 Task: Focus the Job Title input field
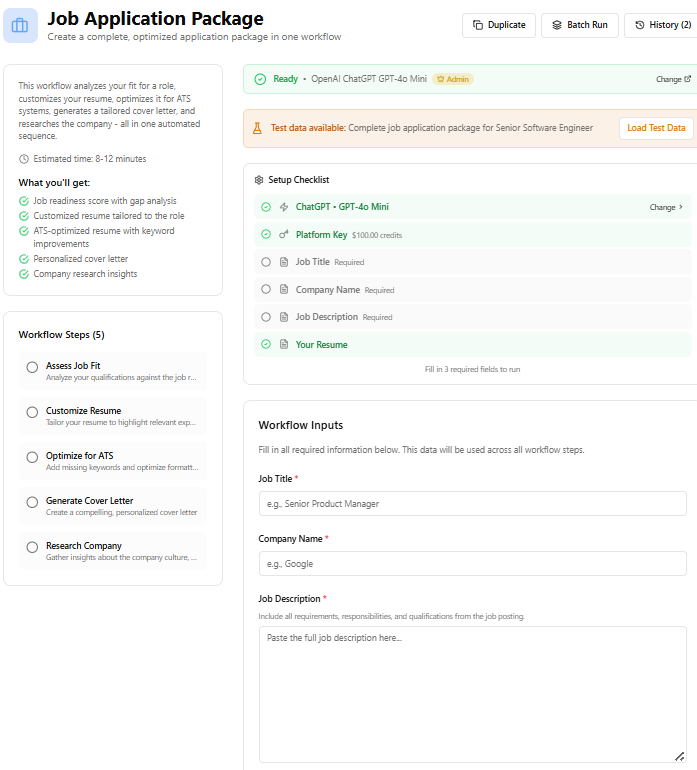pos(473,504)
